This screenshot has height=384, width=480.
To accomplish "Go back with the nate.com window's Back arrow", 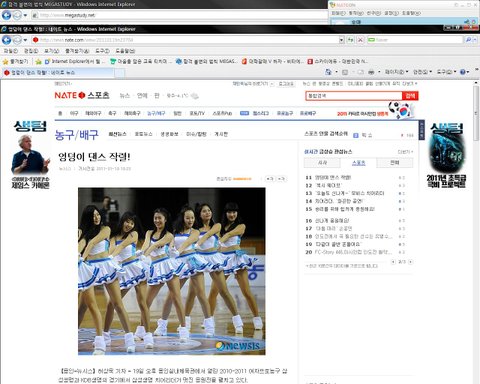I will pyautogui.click(x=6, y=40).
